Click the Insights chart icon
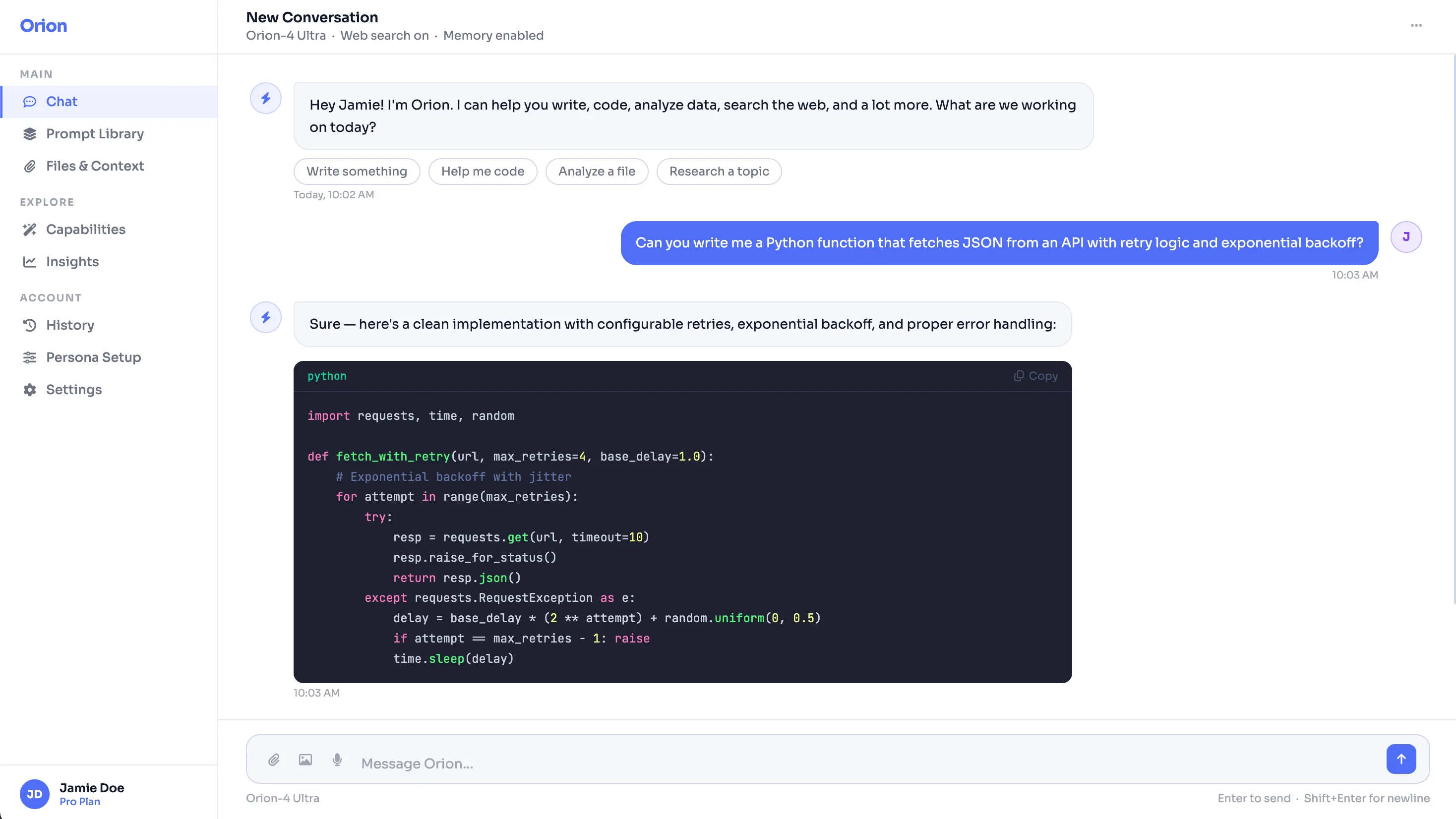 (x=29, y=262)
